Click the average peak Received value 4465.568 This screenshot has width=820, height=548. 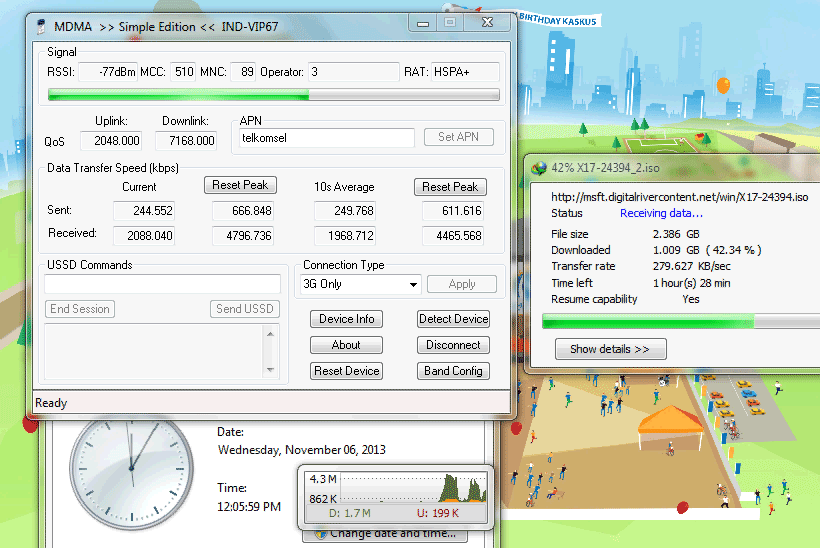(x=452, y=236)
